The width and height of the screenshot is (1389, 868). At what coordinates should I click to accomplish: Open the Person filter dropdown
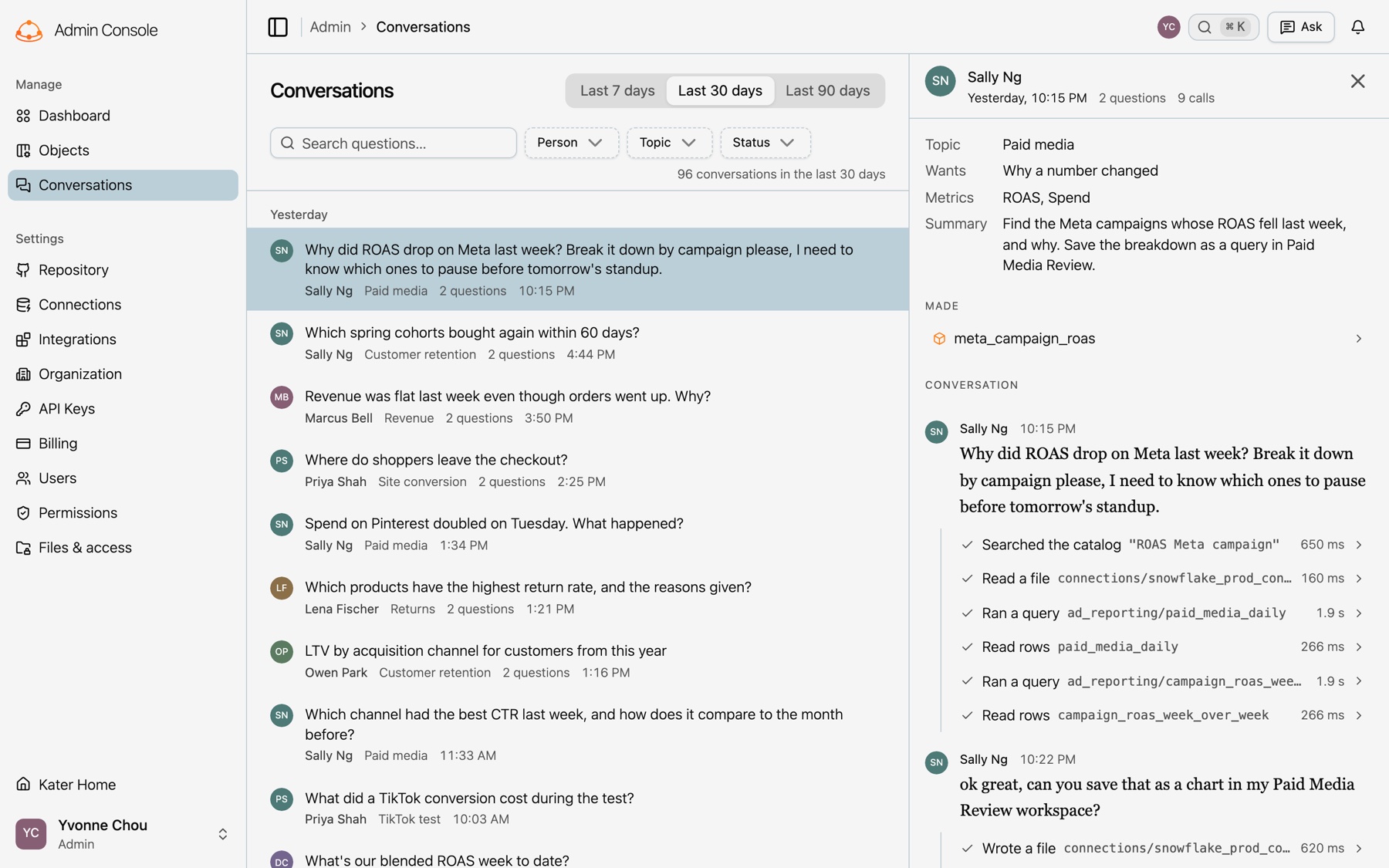(571, 143)
